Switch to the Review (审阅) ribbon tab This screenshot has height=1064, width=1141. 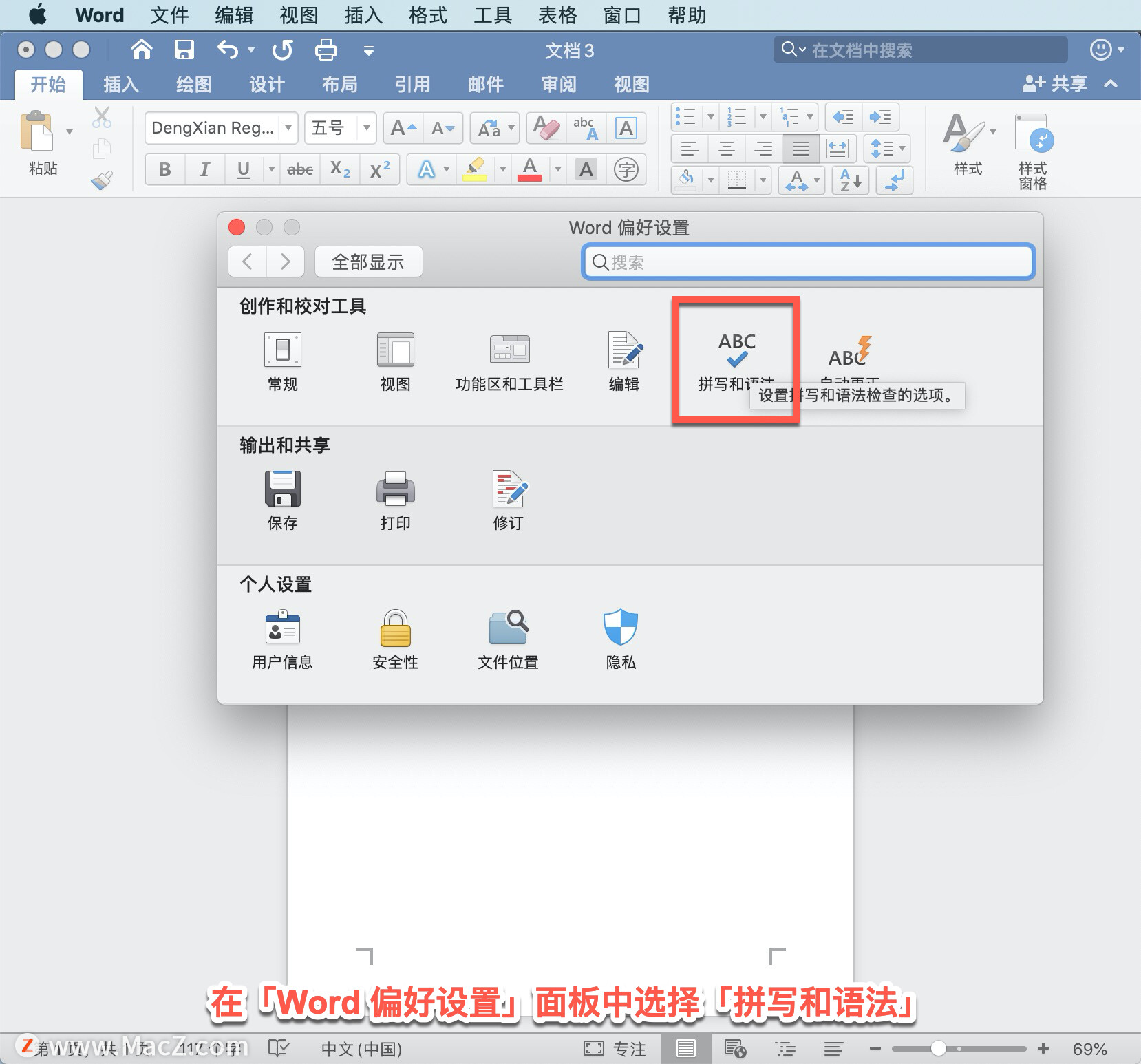coord(559,84)
